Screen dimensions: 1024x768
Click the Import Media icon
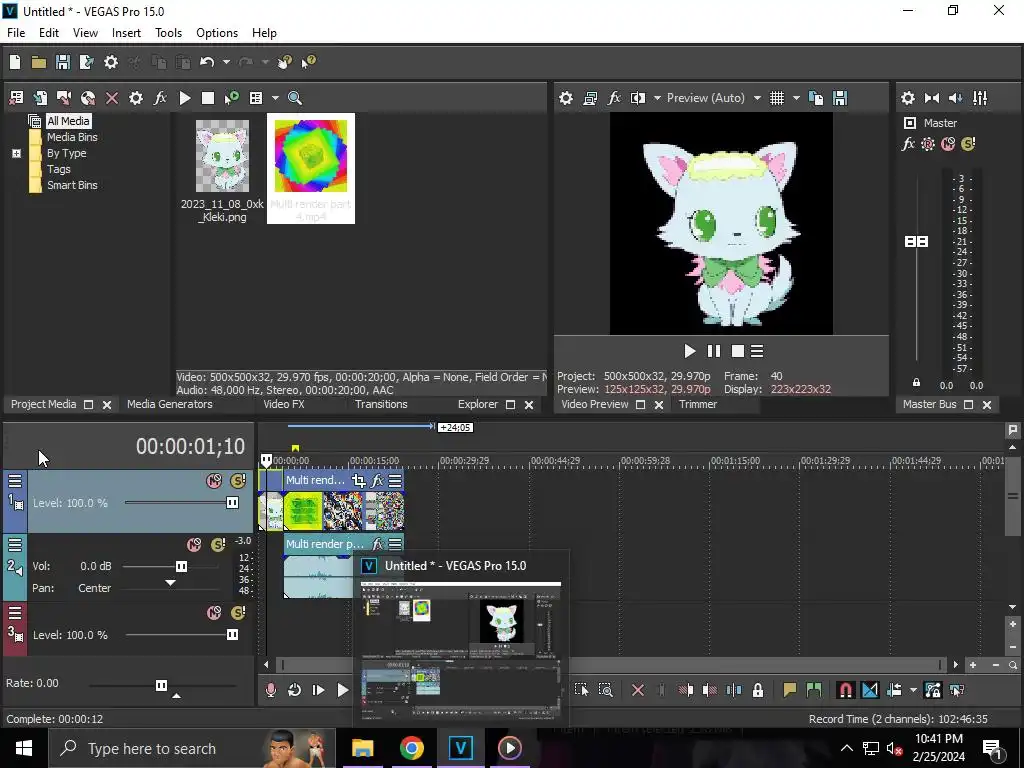coord(40,98)
